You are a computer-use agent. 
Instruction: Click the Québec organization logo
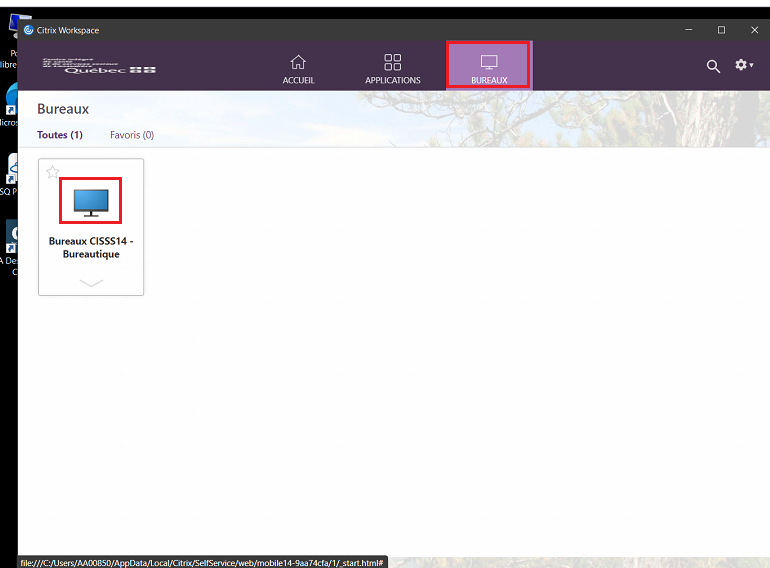click(x=99, y=66)
